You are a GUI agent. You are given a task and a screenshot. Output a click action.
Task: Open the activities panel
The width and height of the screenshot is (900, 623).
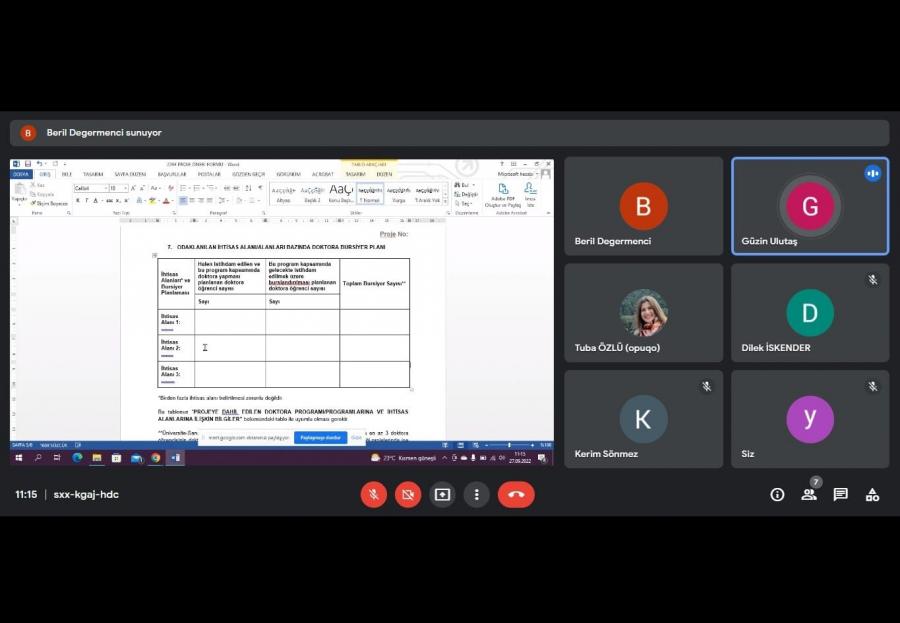coord(872,494)
